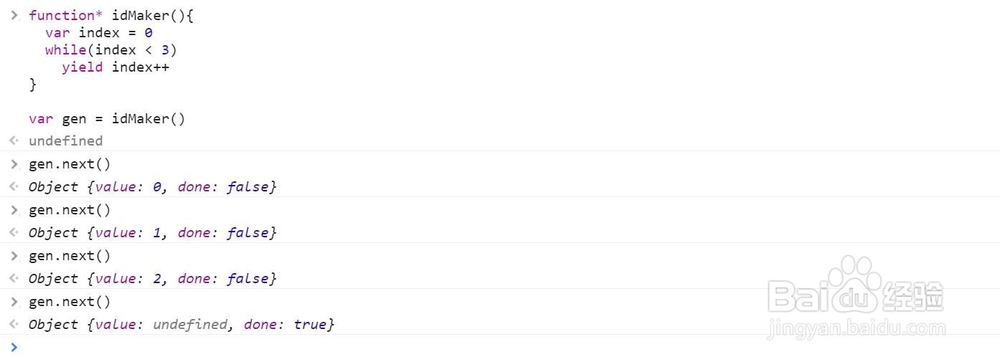Click the third gen.next() command entry
The height and width of the screenshot is (362, 1000).
(x=70, y=256)
